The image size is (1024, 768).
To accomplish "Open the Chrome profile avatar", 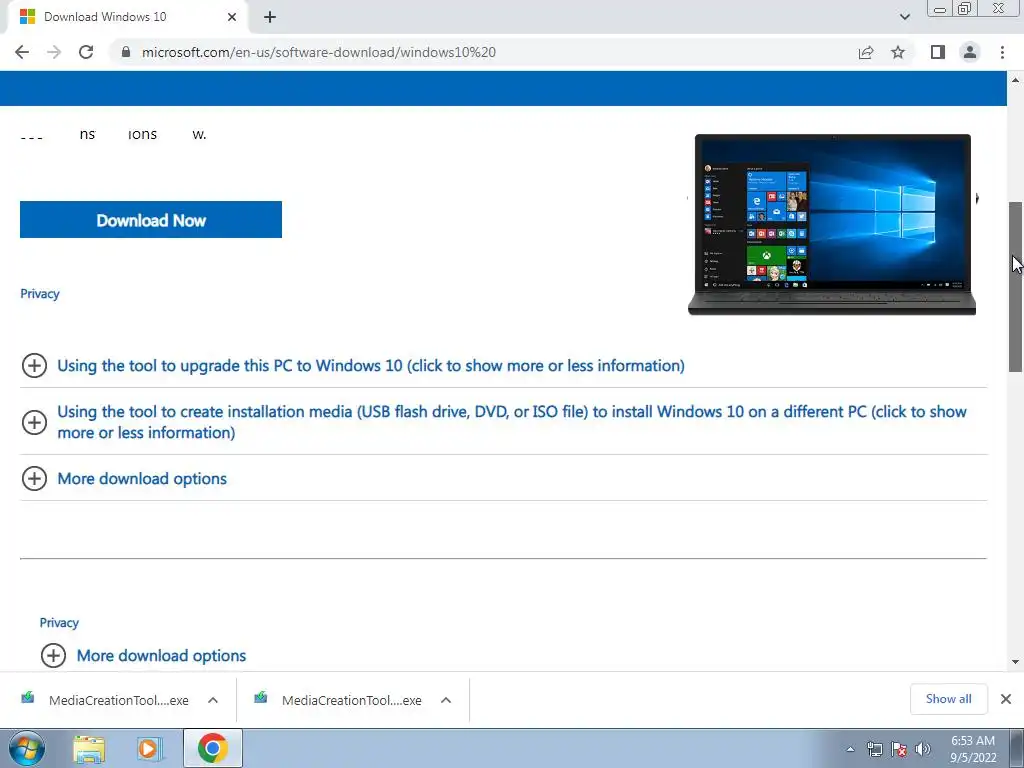I will coord(970,52).
